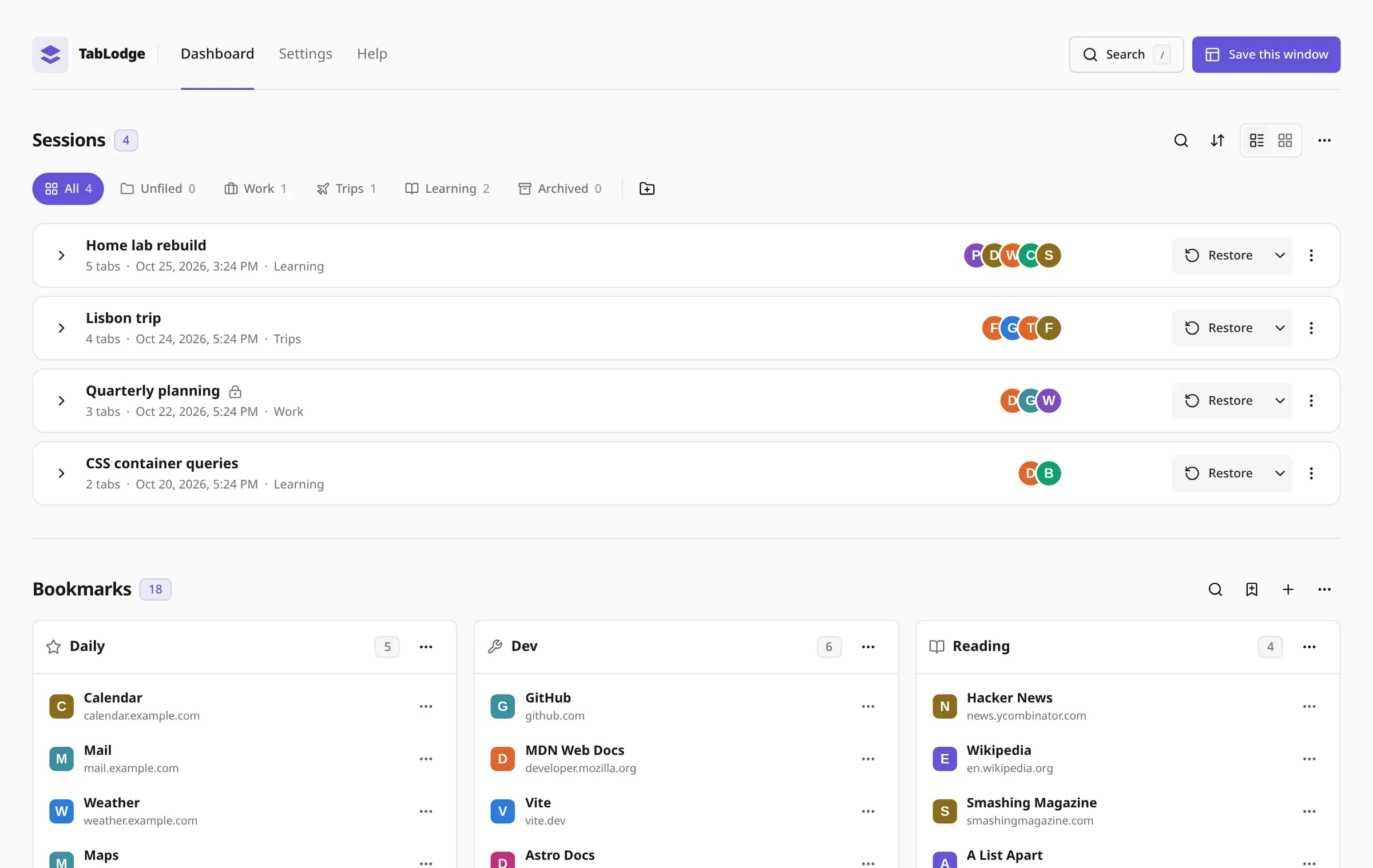Switch Sessions to grid view

[1285, 141]
